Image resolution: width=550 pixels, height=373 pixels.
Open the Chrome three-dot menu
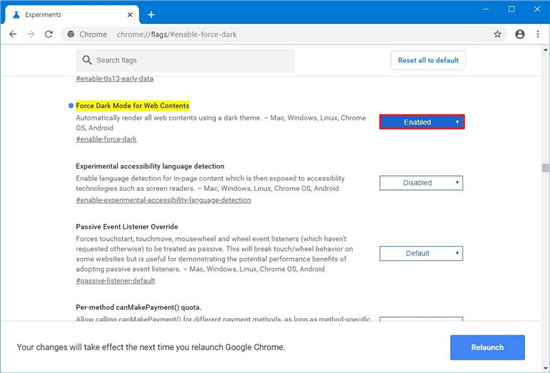click(x=538, y=34)
